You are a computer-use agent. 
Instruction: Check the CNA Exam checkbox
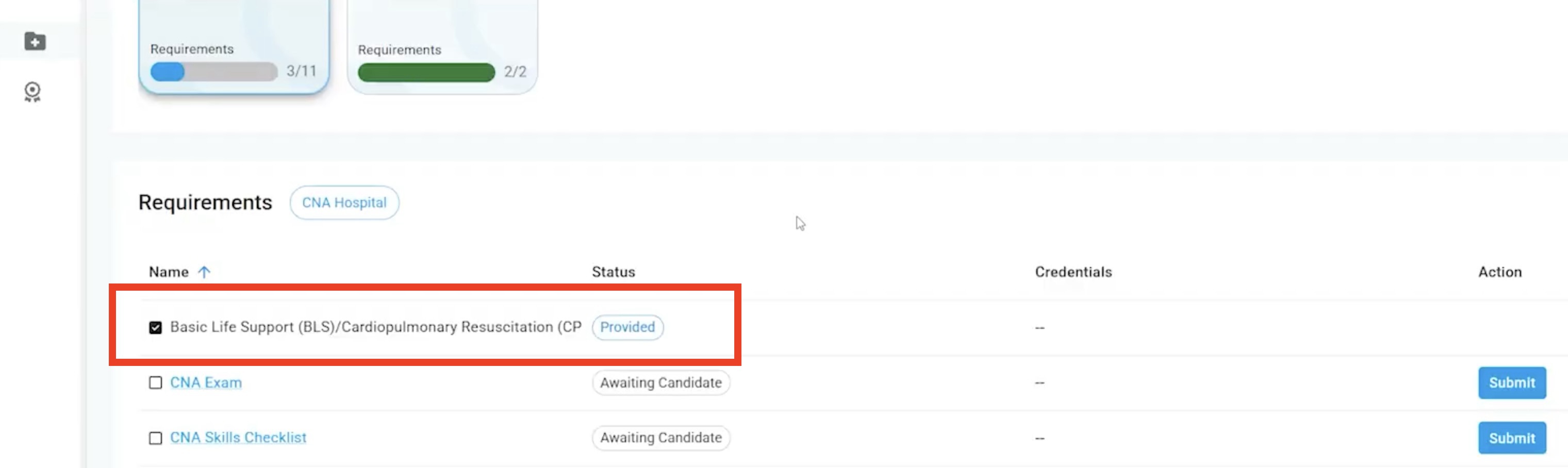pyautogui.click(x=156, y=383)
